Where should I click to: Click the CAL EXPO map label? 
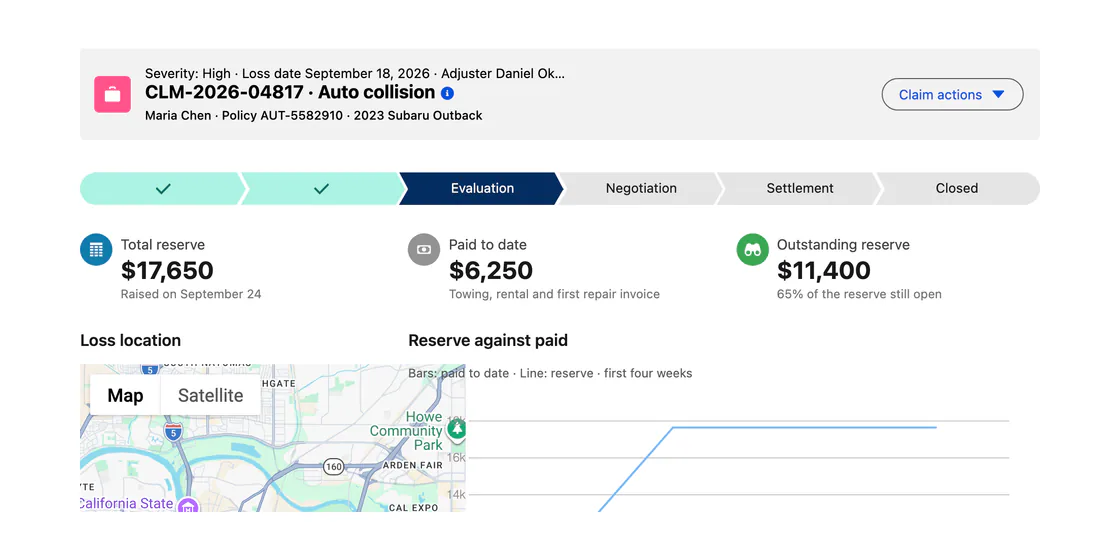coord(412,508)
